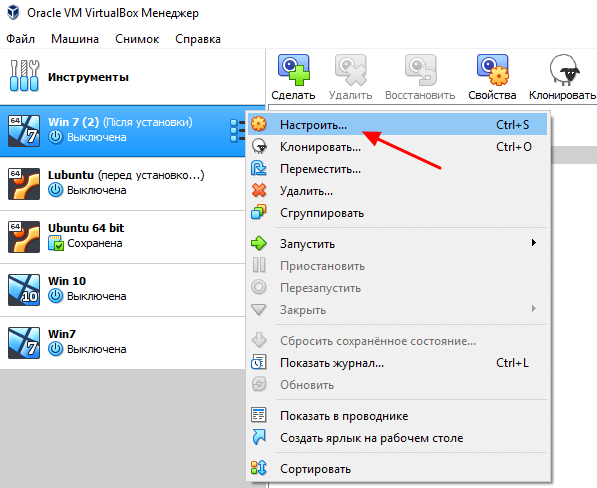597x488 pixels.
Task: Select the Win 10 virtual machine
Action: (x=123, y=290)
